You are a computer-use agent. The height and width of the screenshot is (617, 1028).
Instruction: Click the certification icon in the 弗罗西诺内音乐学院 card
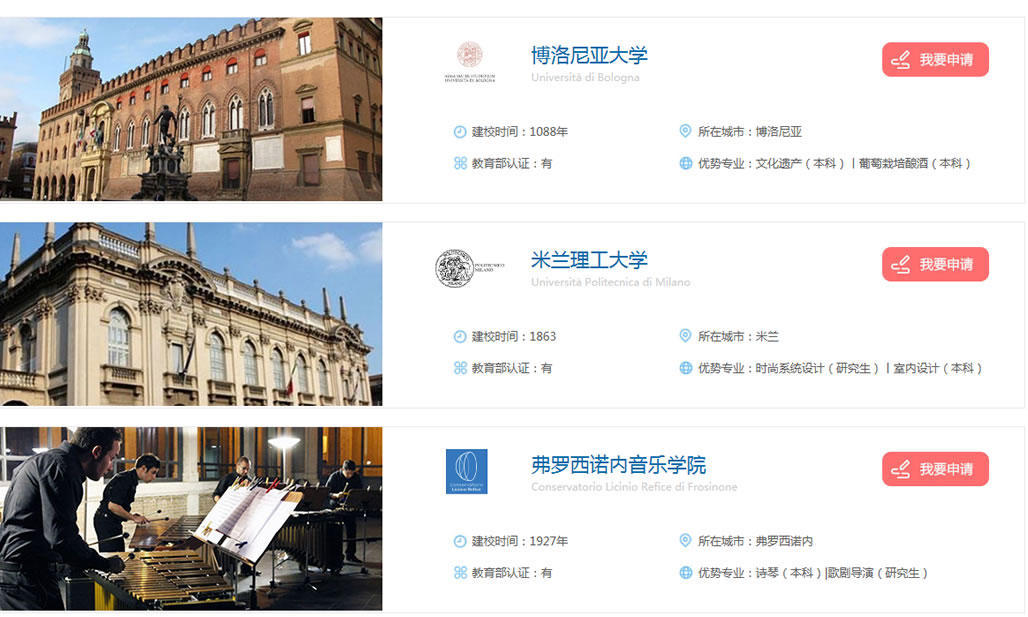460,572
